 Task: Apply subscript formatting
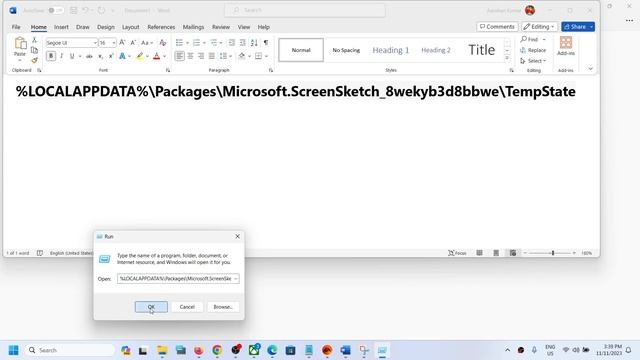coord(100,56)
